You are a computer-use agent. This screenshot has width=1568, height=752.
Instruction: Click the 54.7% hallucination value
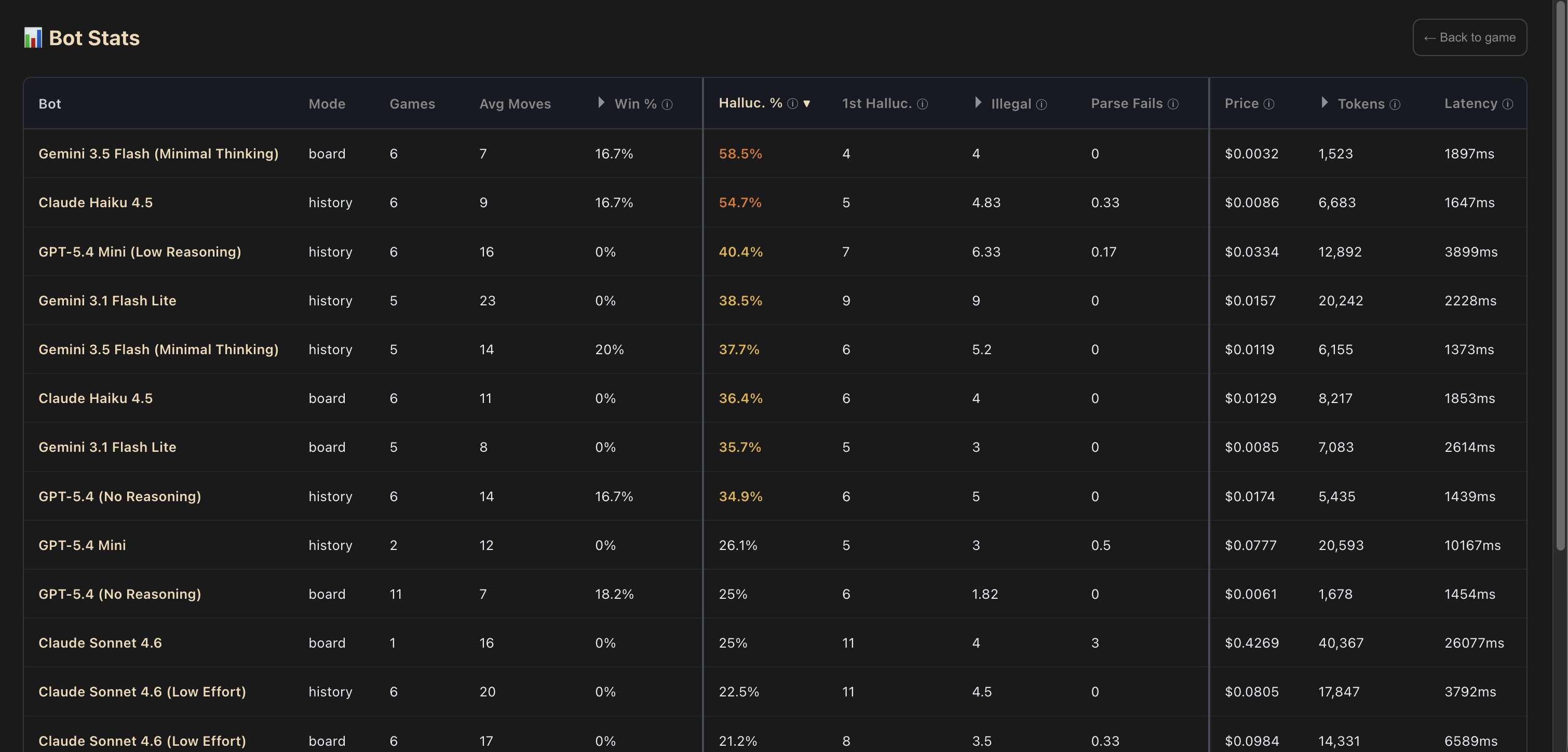click(x=740, y=202)
